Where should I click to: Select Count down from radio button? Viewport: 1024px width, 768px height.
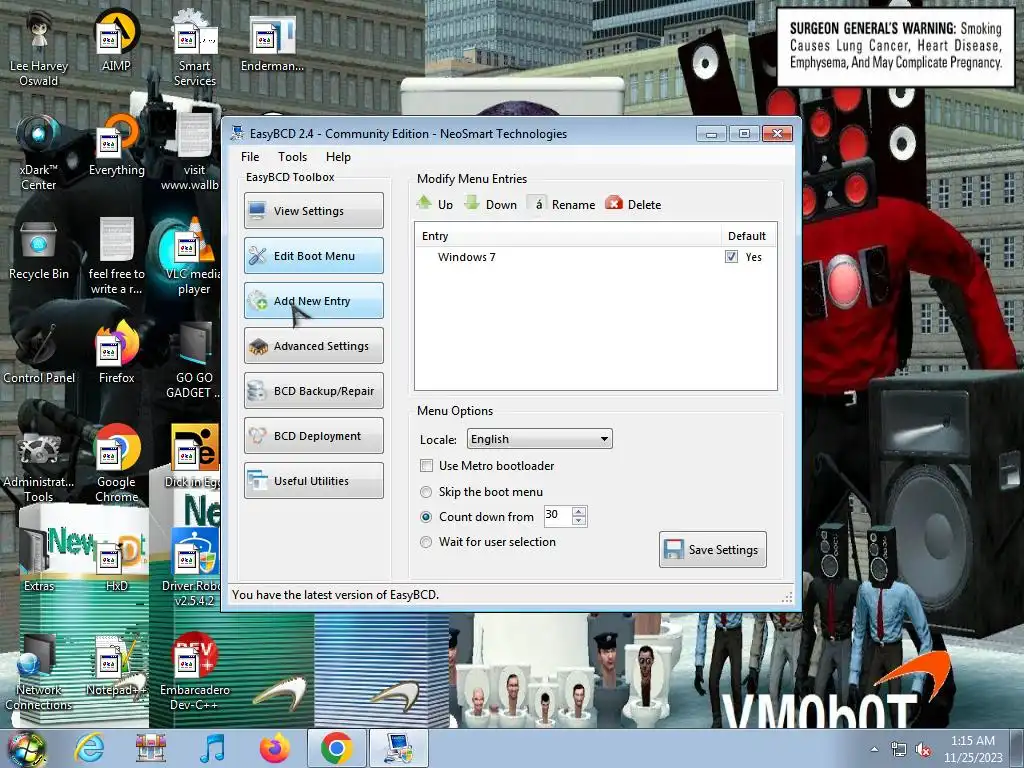click(426, 517)
